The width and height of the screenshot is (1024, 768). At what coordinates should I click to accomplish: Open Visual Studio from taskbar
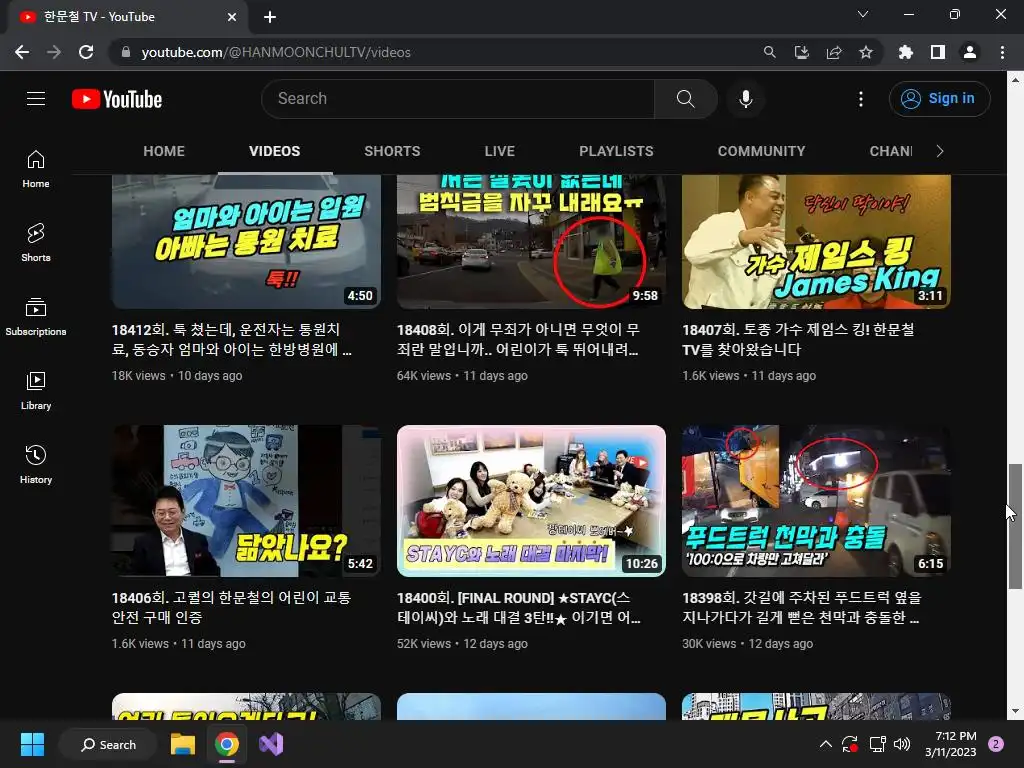click(271, 744)
